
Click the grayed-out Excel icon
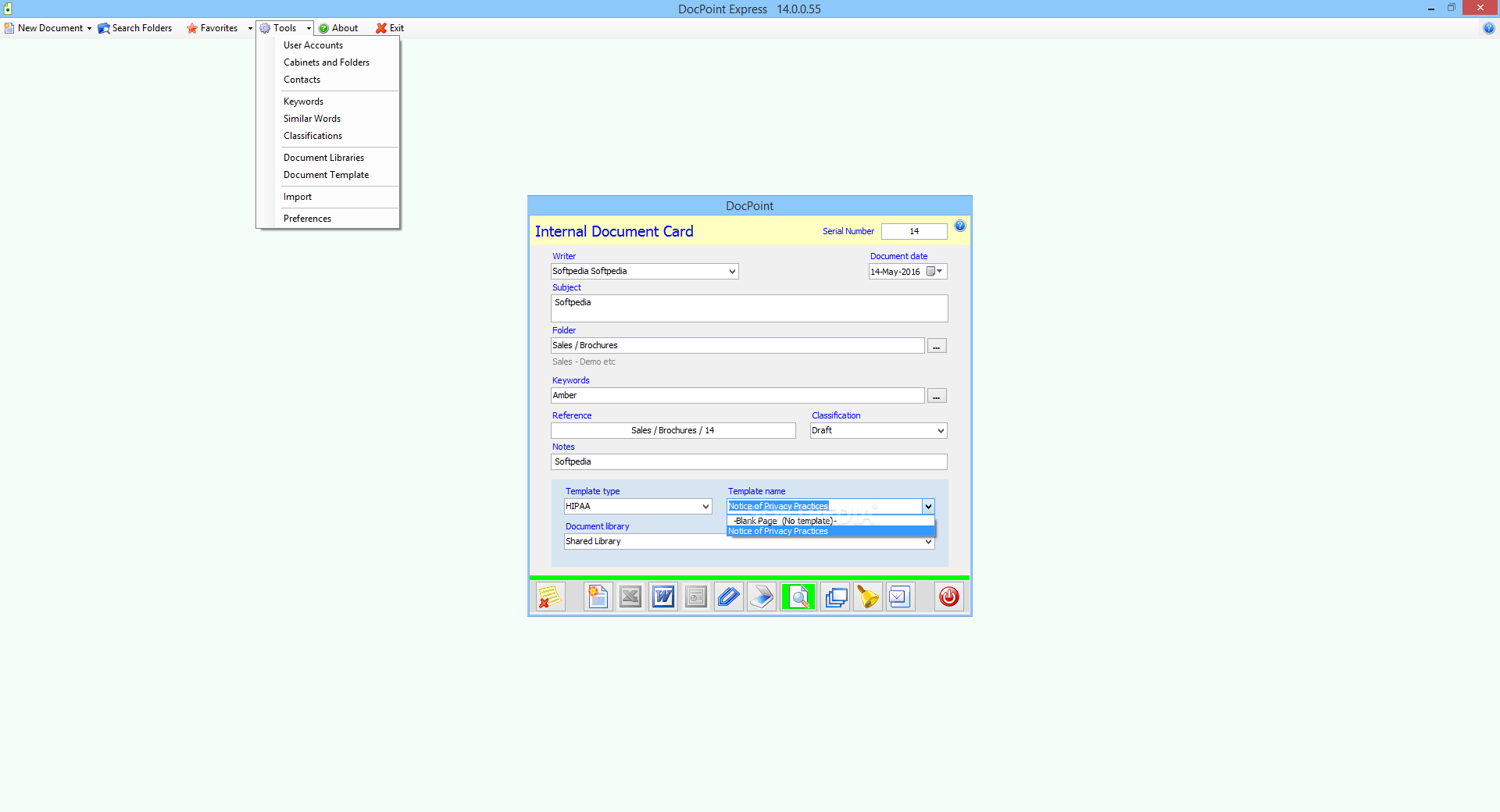(630, 597)
